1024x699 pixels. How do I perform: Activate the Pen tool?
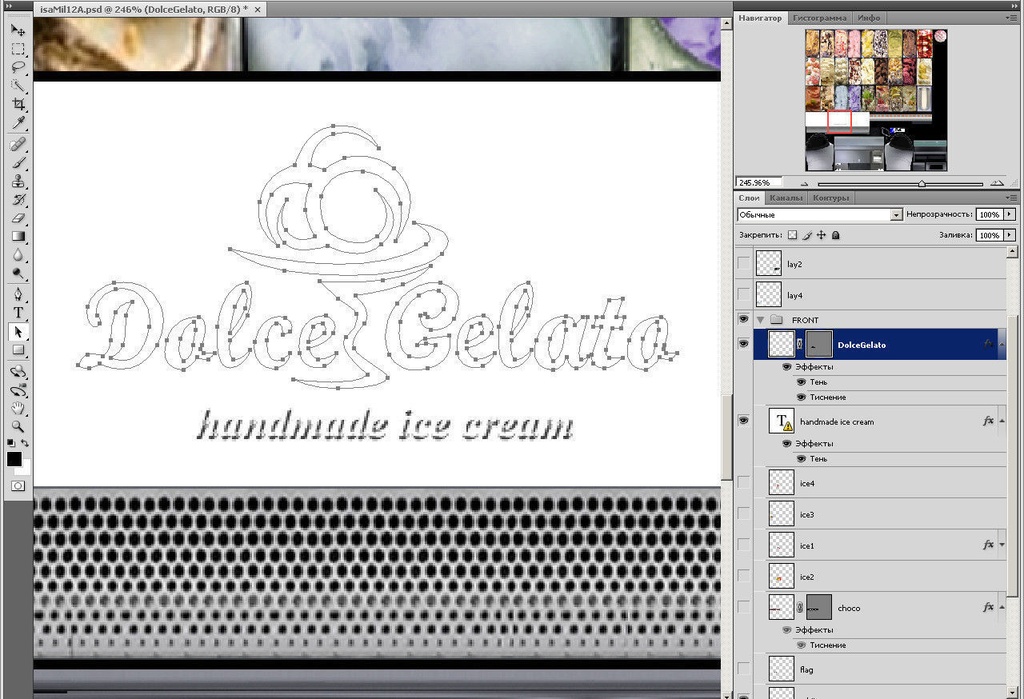(18, 294)
